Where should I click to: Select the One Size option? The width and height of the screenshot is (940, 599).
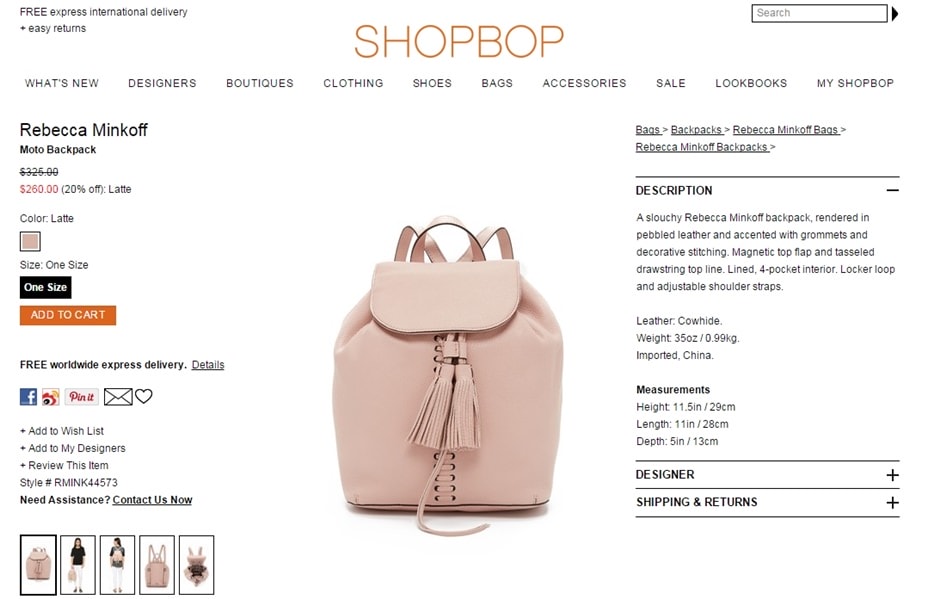click(x=46, y=287)
